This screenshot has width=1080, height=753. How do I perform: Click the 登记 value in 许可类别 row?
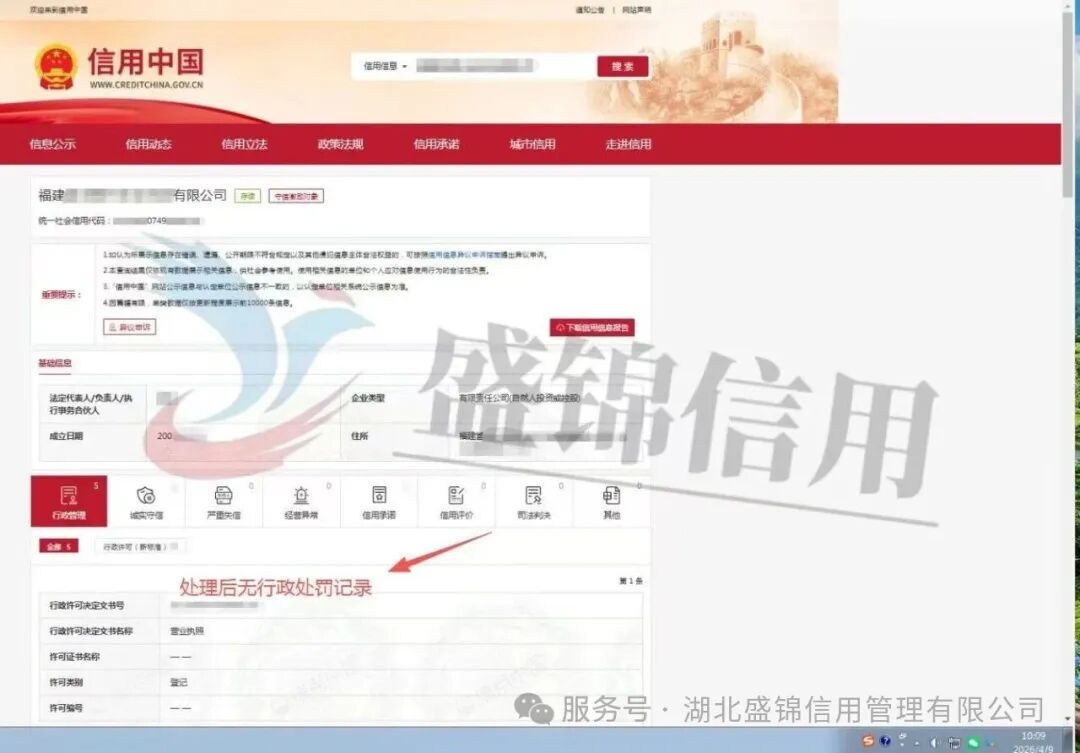178,682
